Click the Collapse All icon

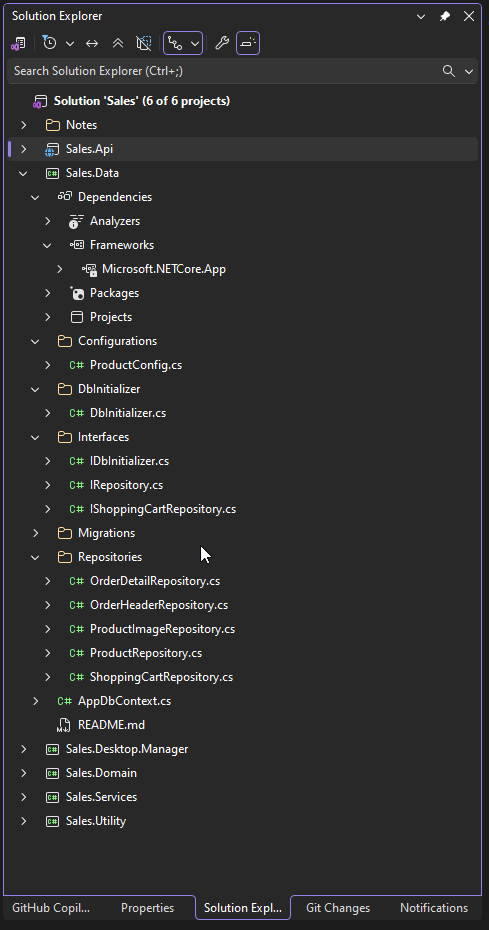coord(118,43)
